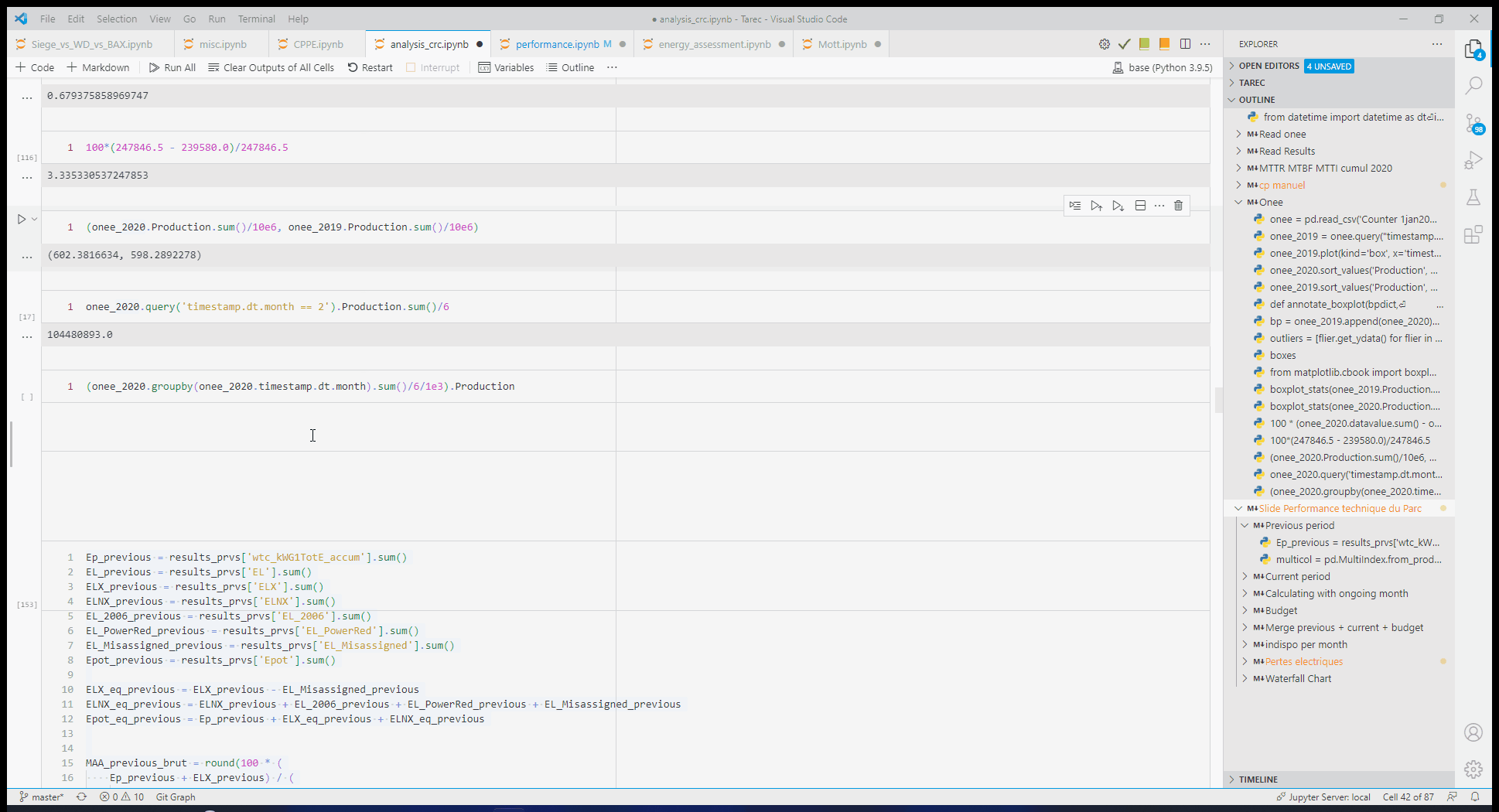1499x812 pixels.
Task: Click Clear Outputs of All Cells
Action: [271, 68]
